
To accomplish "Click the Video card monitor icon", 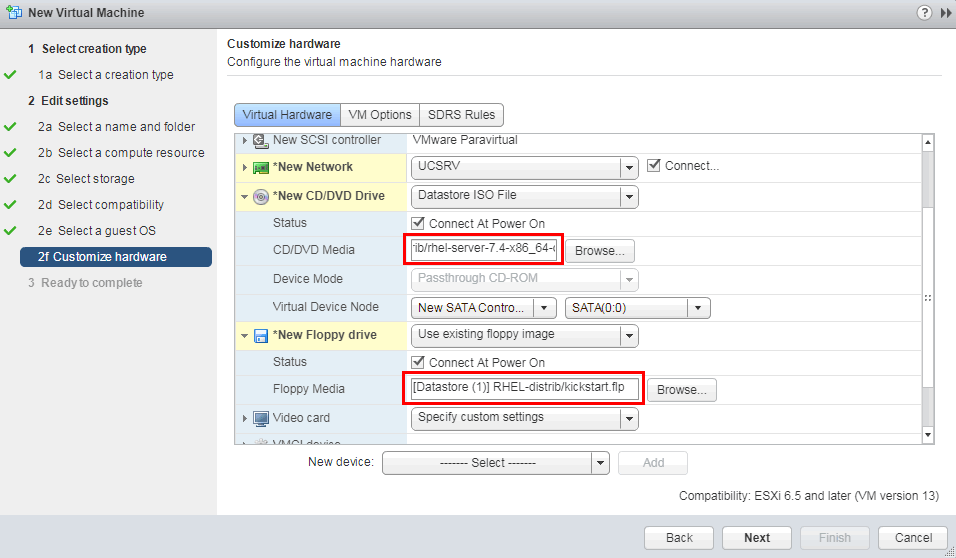I will [261, 418].
